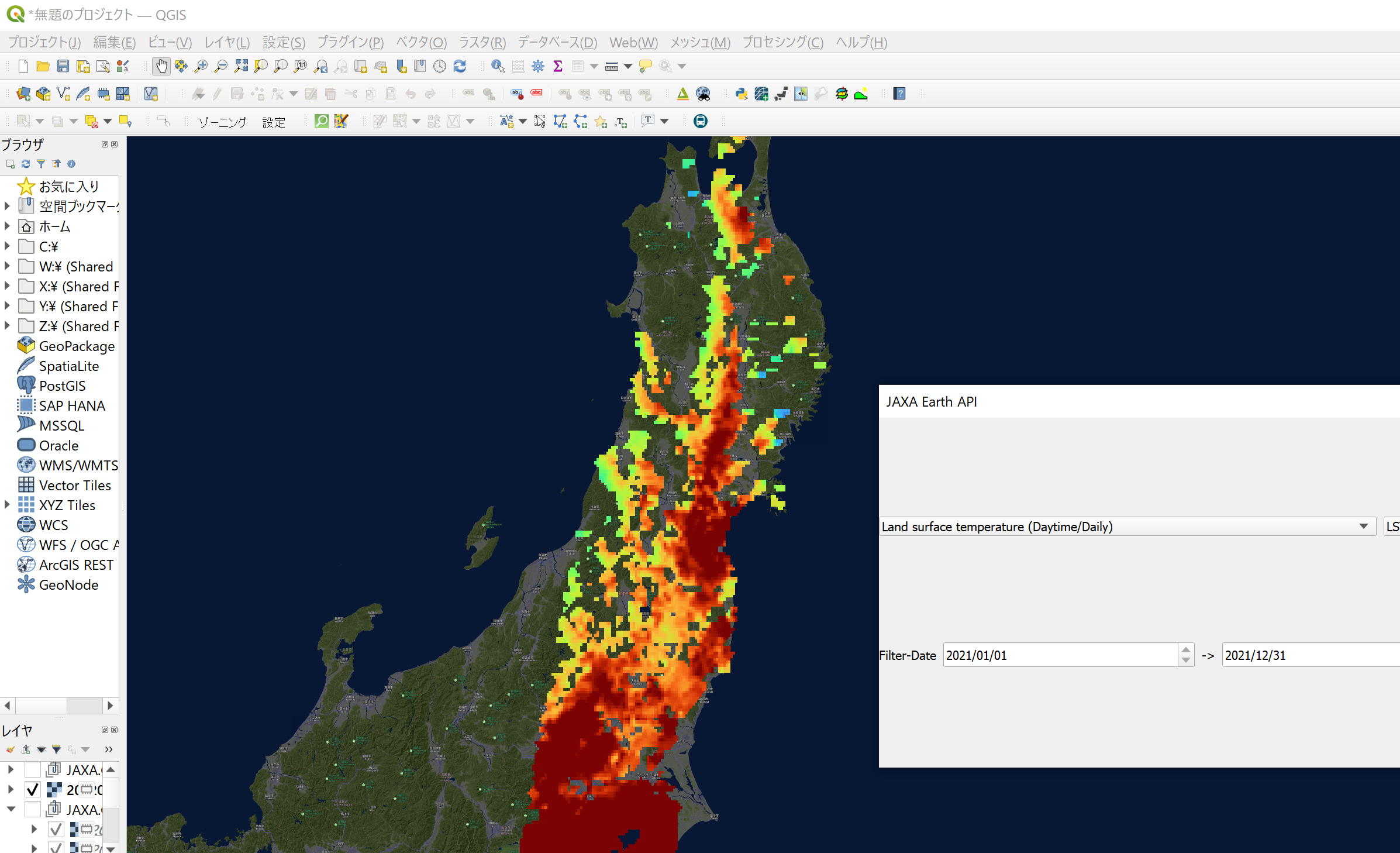Open statistical summary sigma icon
This screenshot has width=1400, height=853.
click(x=558, y=66)
